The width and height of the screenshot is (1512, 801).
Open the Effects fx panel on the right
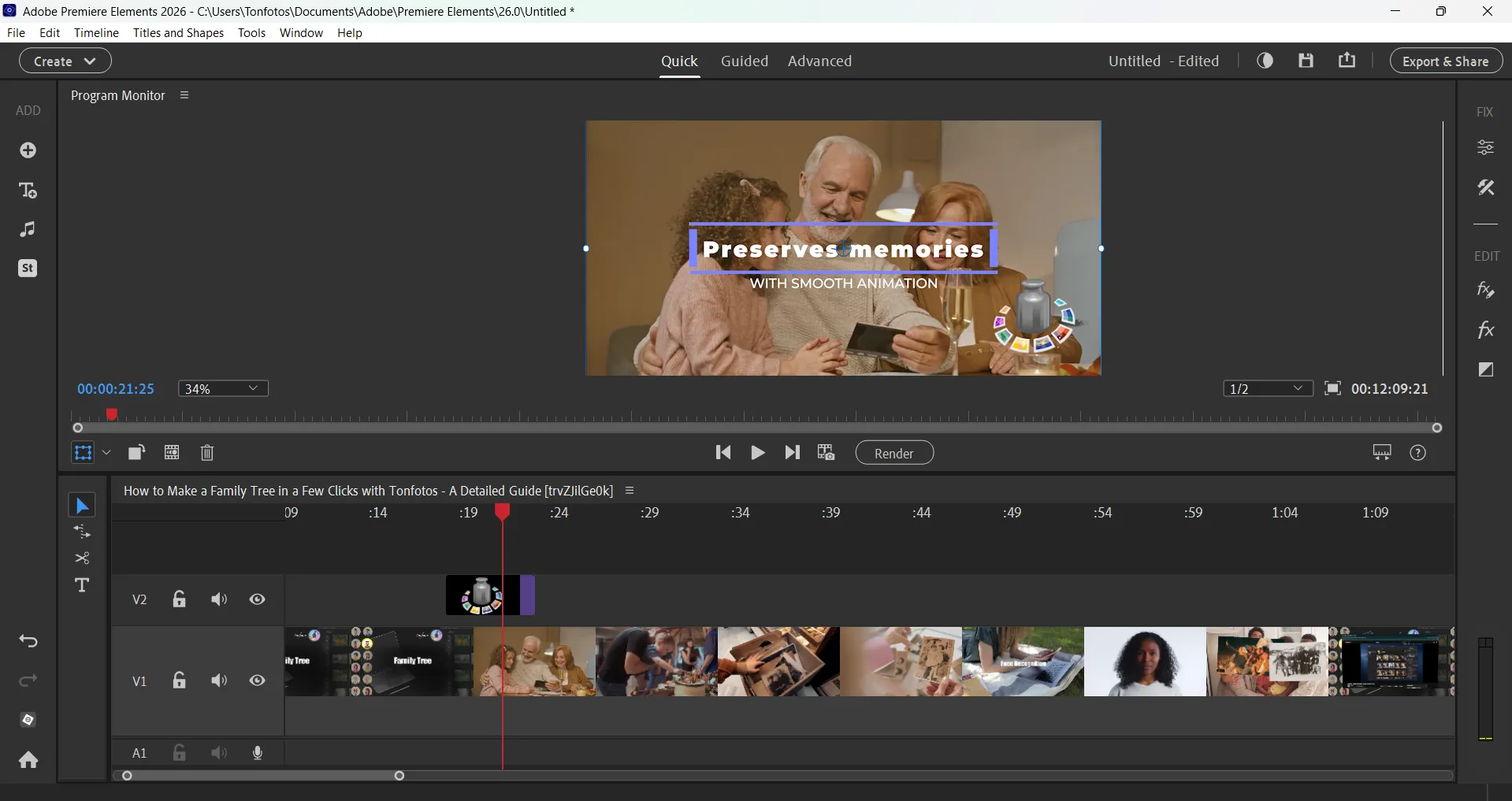[1486, 330]
